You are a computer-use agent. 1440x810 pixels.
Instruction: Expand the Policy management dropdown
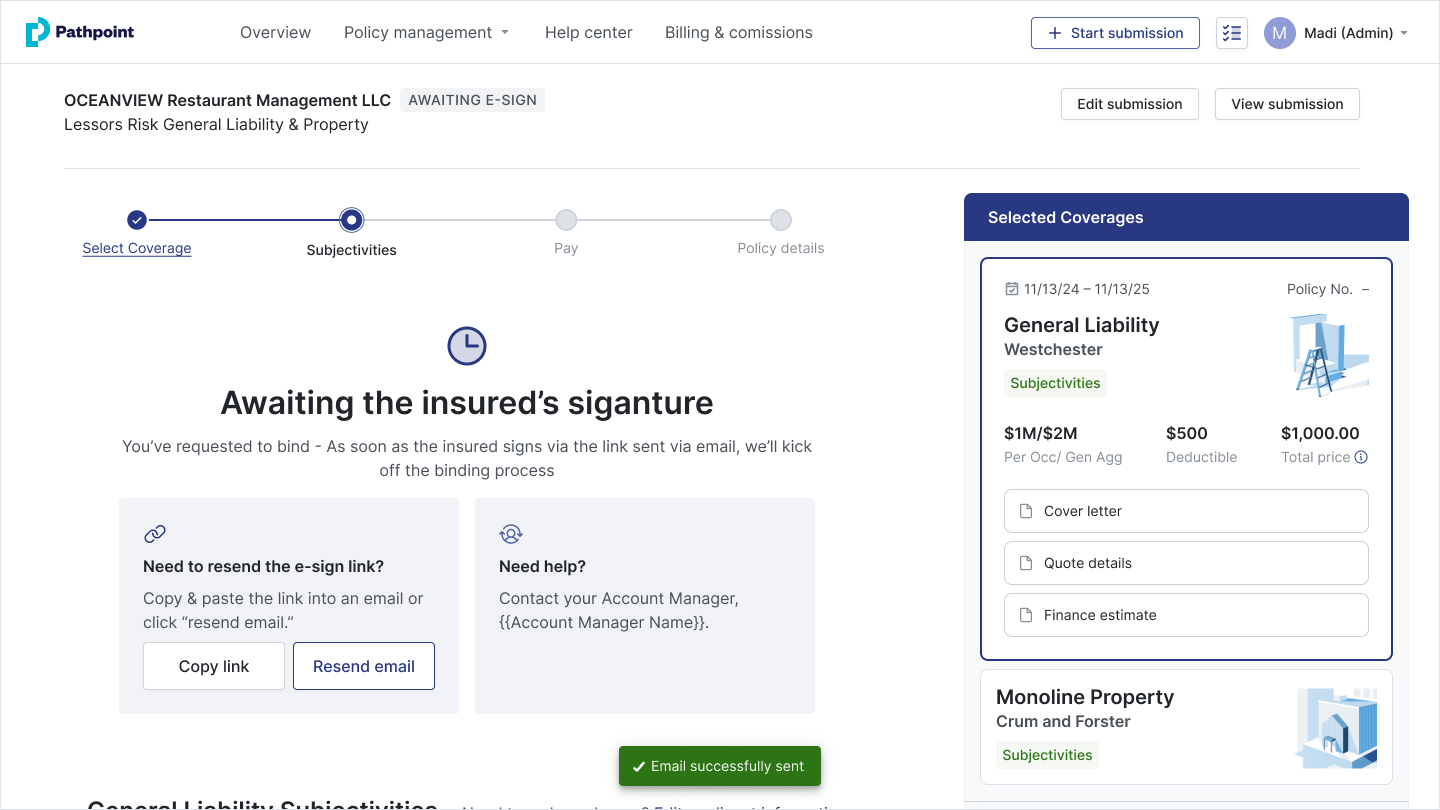coord(427,33)
